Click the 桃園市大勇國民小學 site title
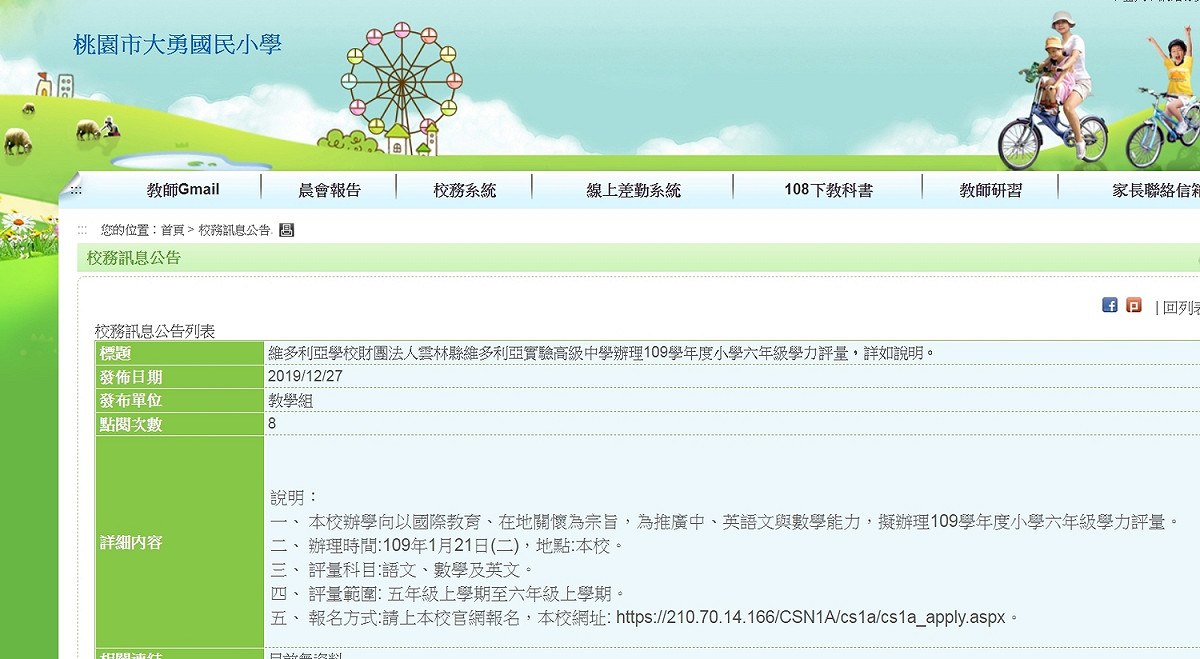Viewport: 1200px width, 659px height. click(178, 44)
